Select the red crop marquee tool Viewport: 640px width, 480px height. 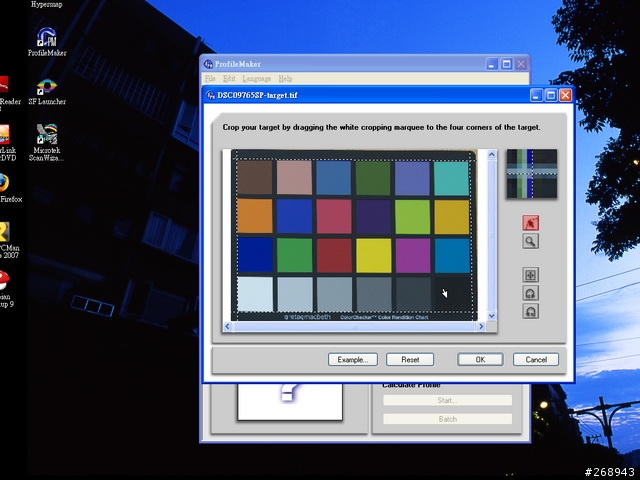(530, 223)
